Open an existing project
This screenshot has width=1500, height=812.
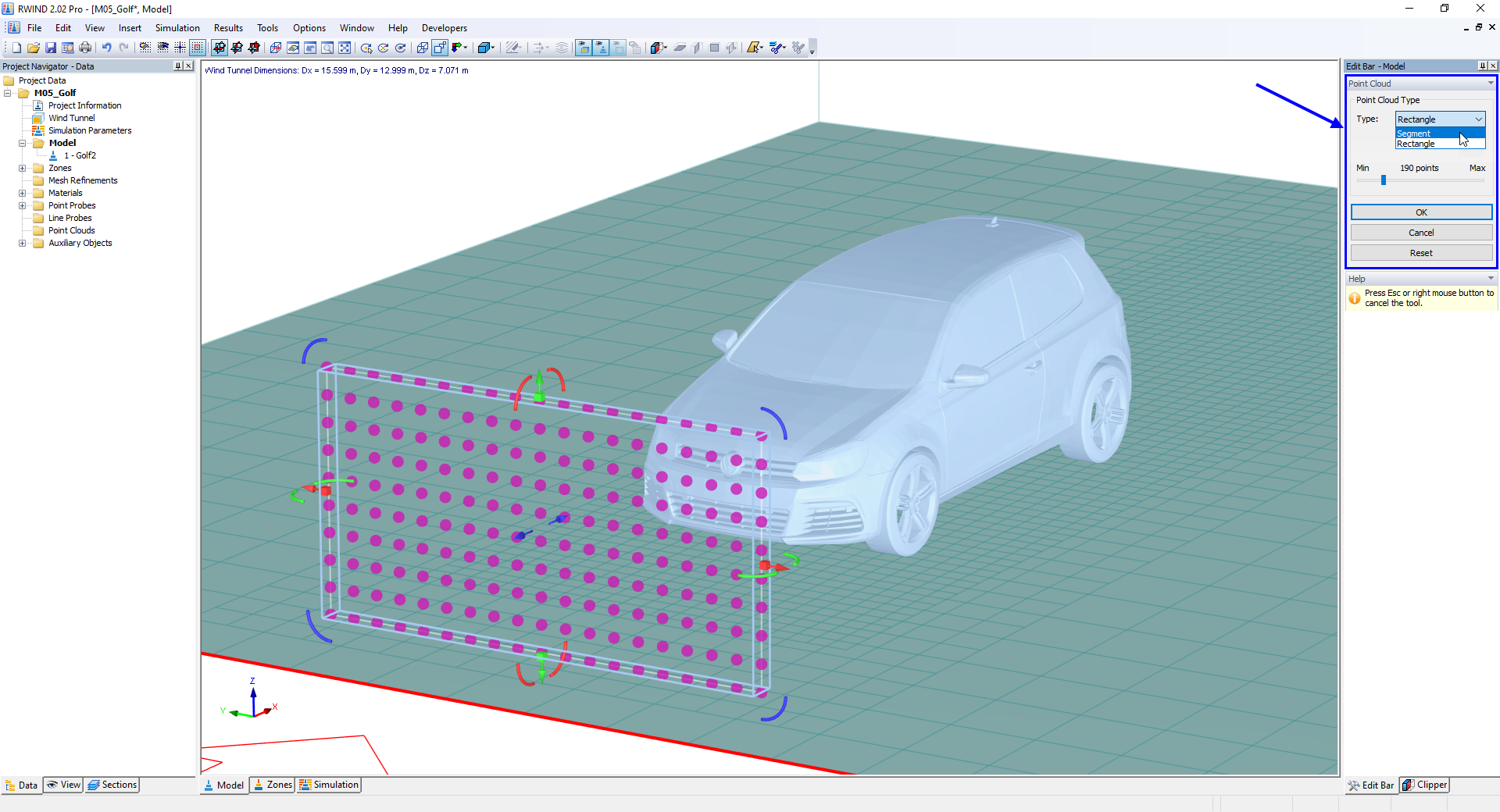point(33,48)
